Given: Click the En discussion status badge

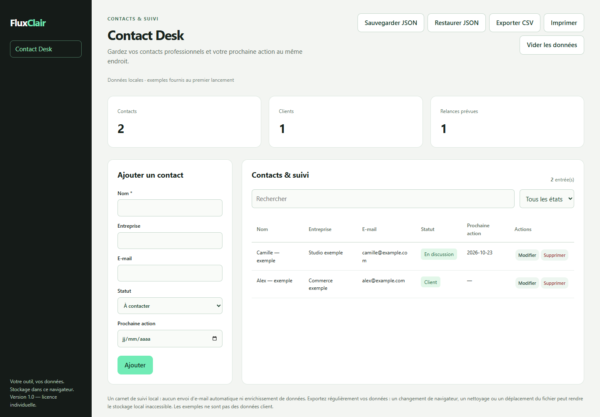Looking at the screenshot, I should 439,254.
